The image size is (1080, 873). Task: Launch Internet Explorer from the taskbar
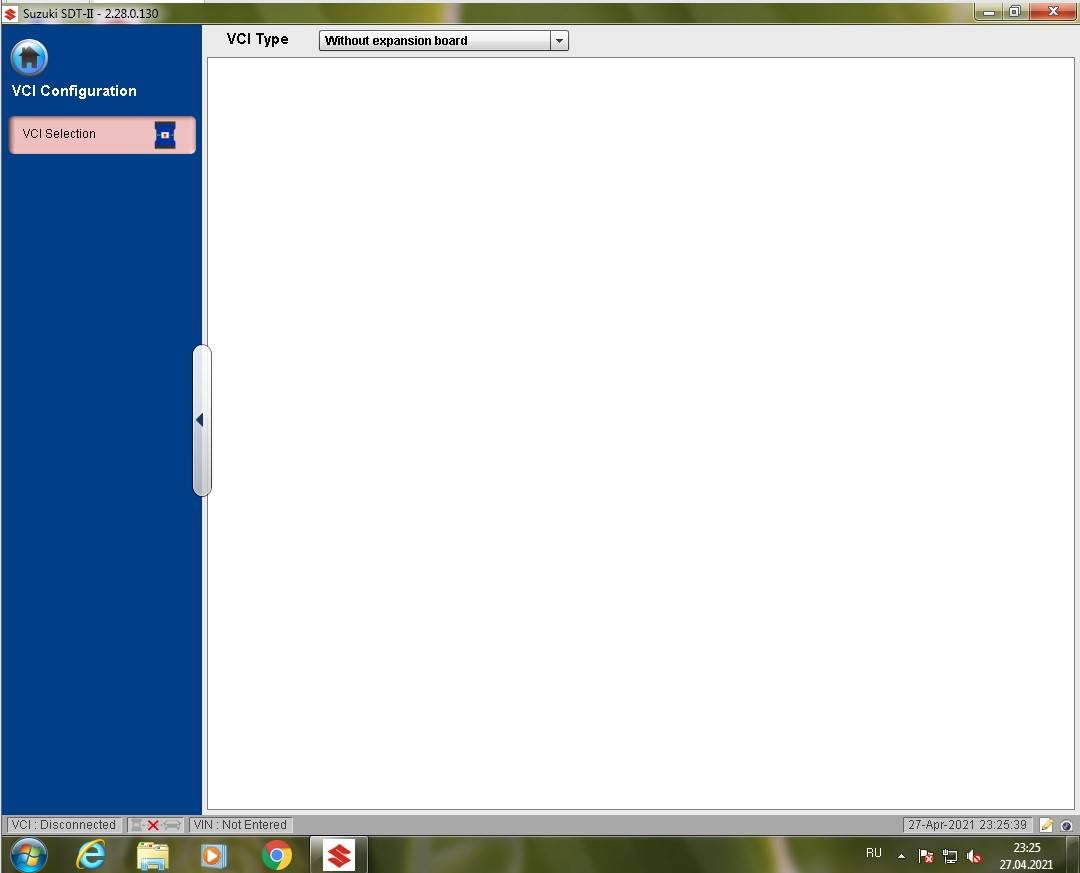(x=91, y=855)
